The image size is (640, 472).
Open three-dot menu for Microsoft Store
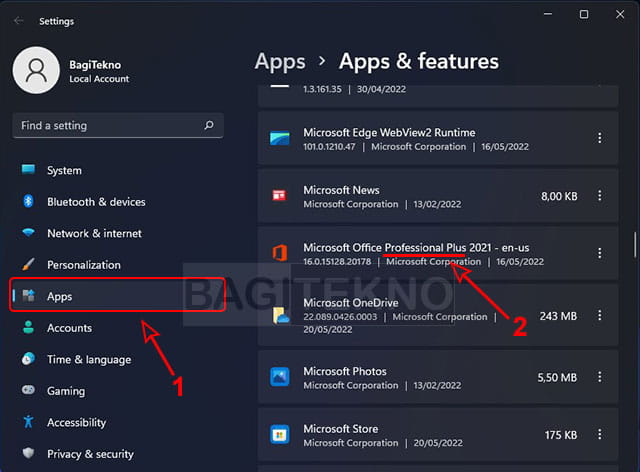click(x=600, y=434)
